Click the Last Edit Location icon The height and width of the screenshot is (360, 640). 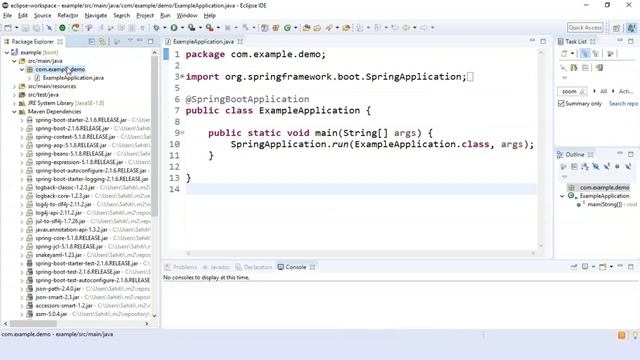coord(395,28)
